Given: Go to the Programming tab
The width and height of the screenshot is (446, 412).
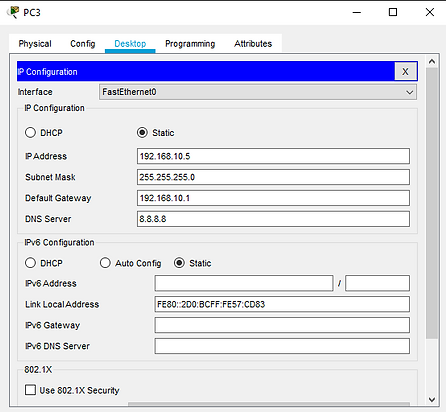Looking at the screenshot, I should click(x=190, y=44).
